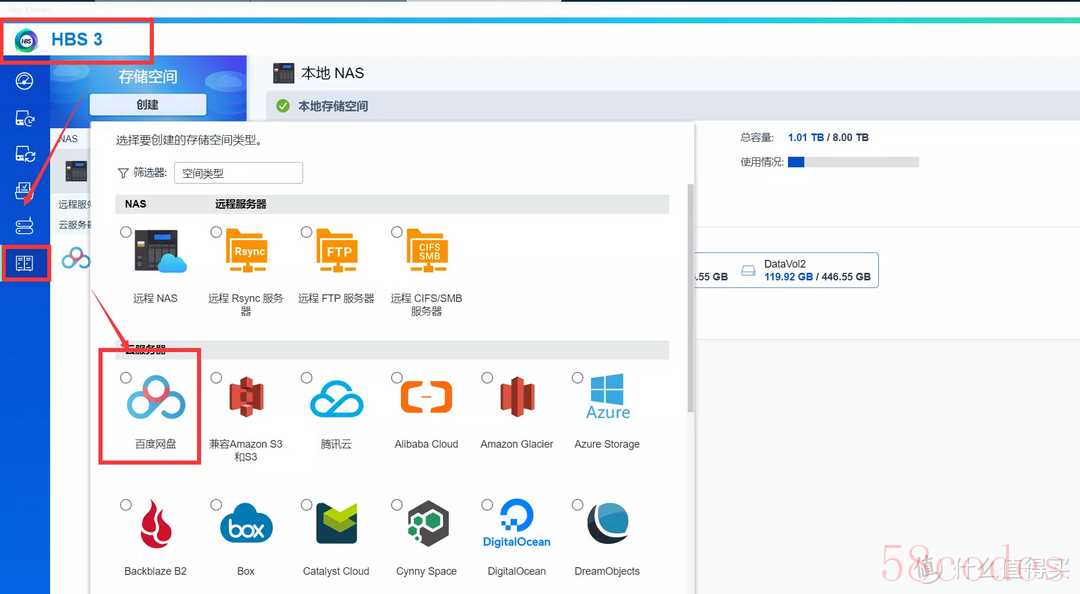Select the 腾讯云 radio button
The image size is (1080, 594).
307,378
